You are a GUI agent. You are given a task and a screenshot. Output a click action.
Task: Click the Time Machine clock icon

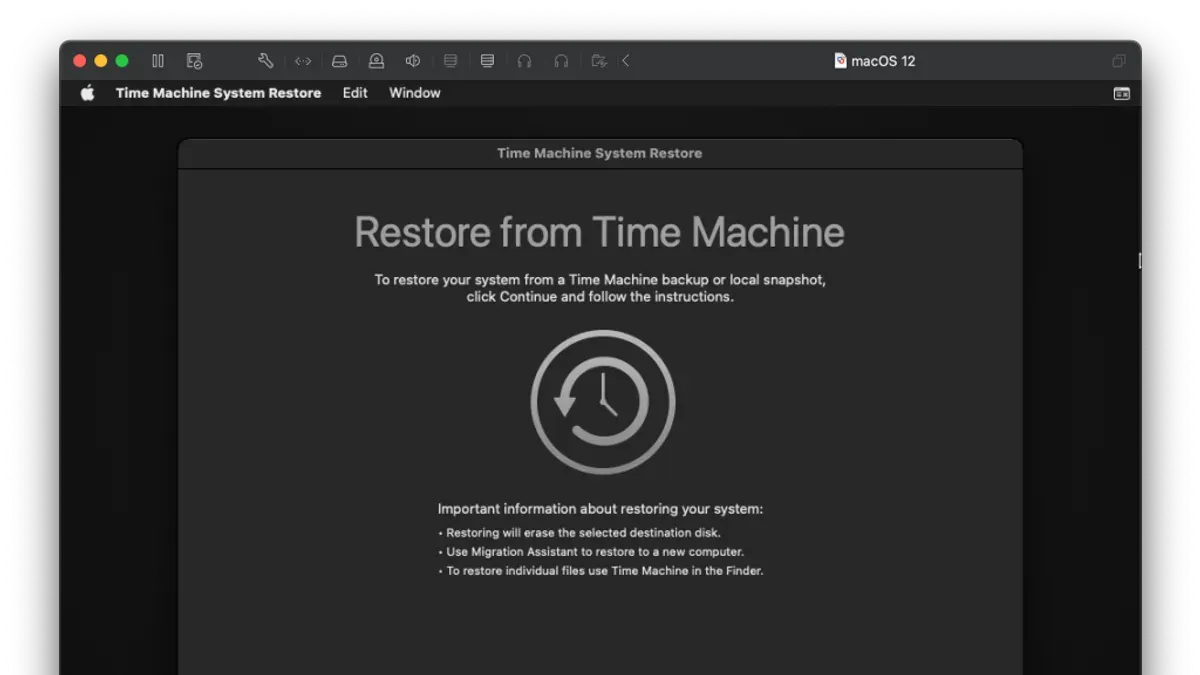coord(603,402)
